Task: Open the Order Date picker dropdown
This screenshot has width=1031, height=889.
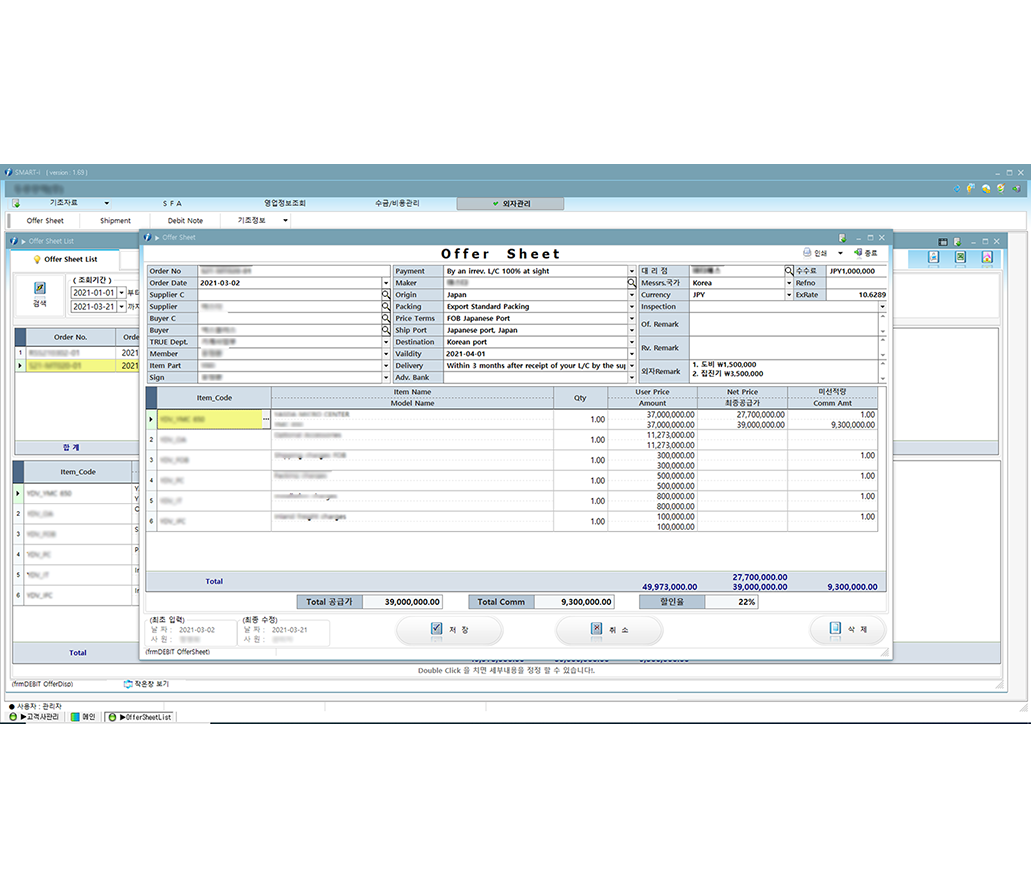Action: pyautogui.click(x=386, y=283)
